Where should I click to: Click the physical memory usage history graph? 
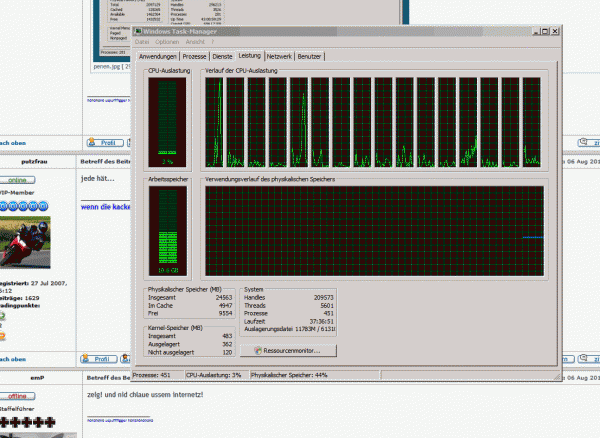(374, 231)
